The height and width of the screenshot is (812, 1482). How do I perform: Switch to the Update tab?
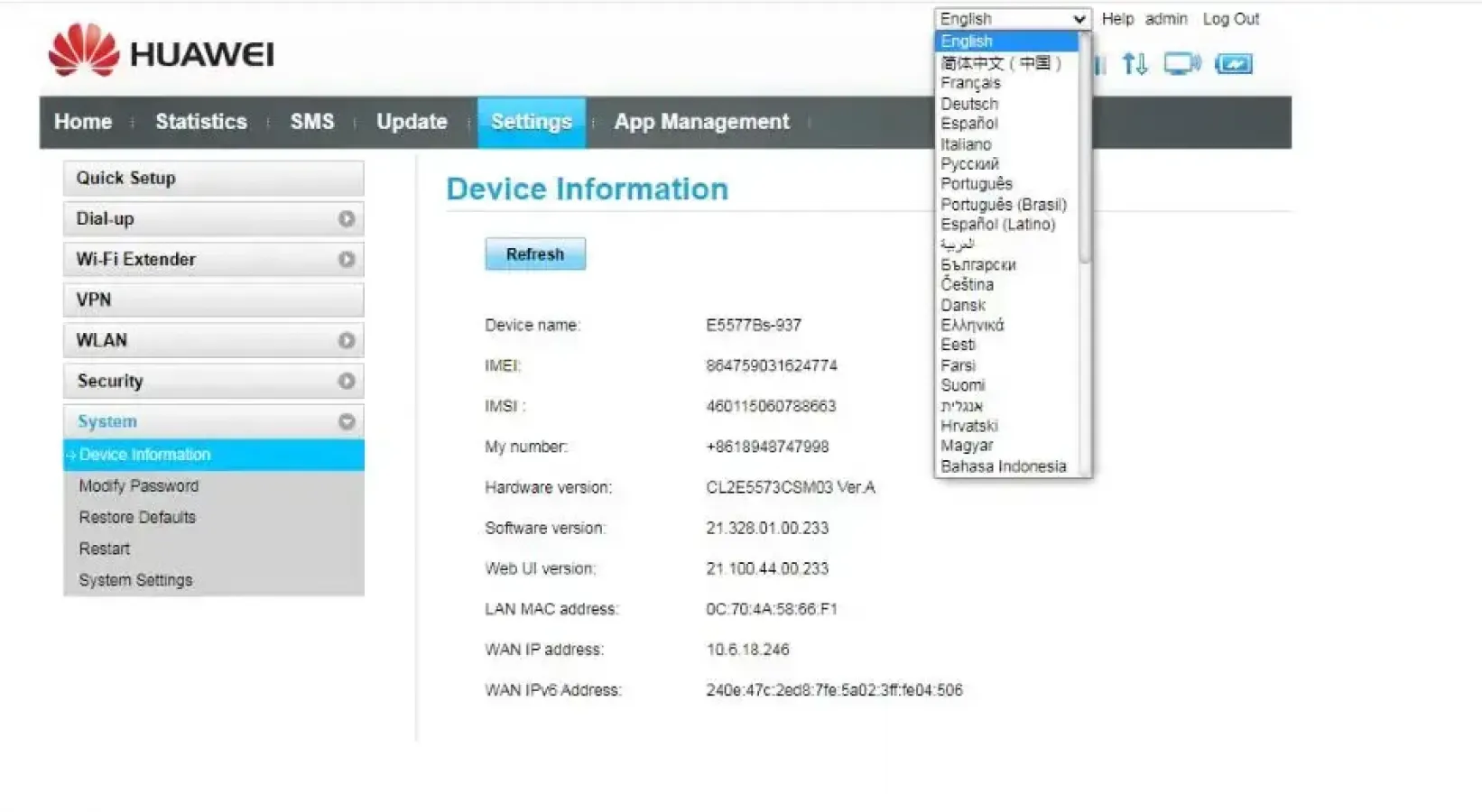point(412,122)
